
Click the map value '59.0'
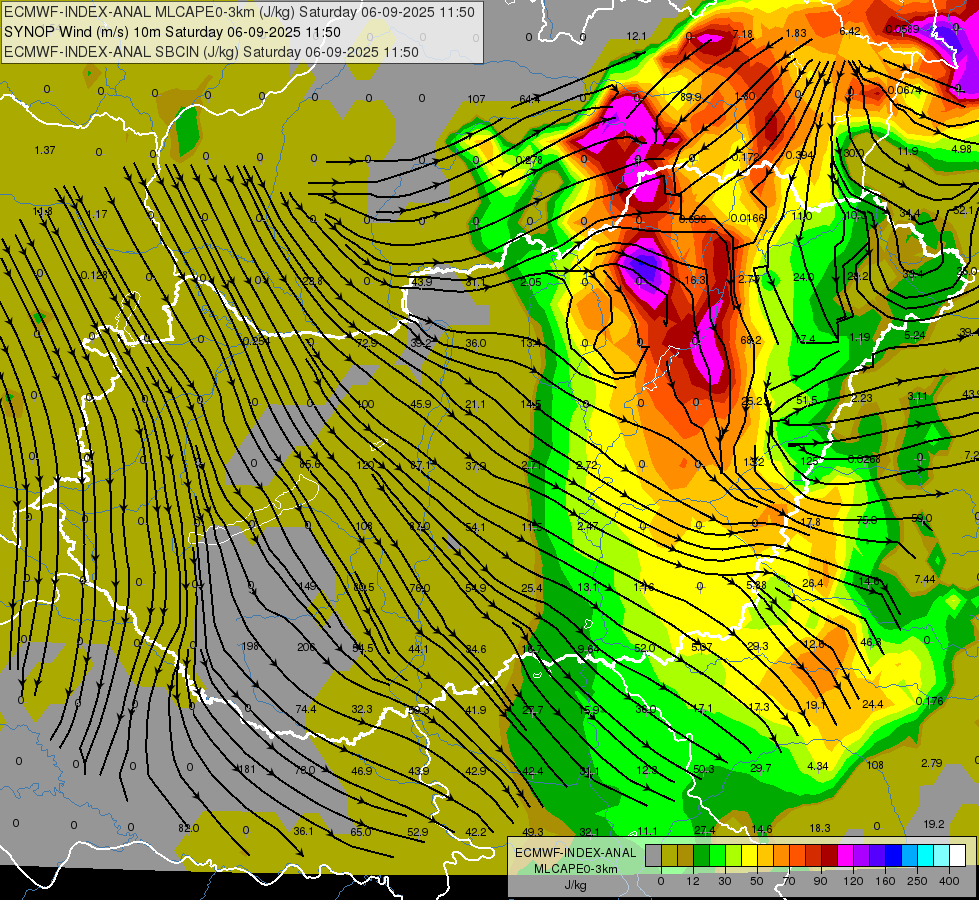922,518
